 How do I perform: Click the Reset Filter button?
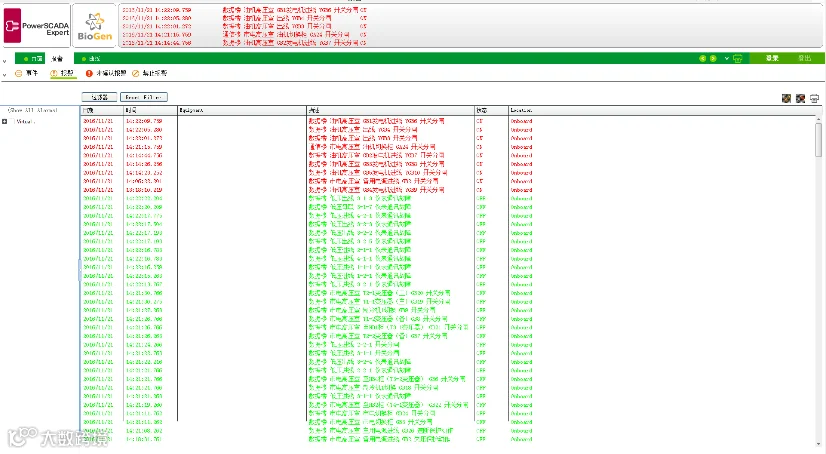144,97
